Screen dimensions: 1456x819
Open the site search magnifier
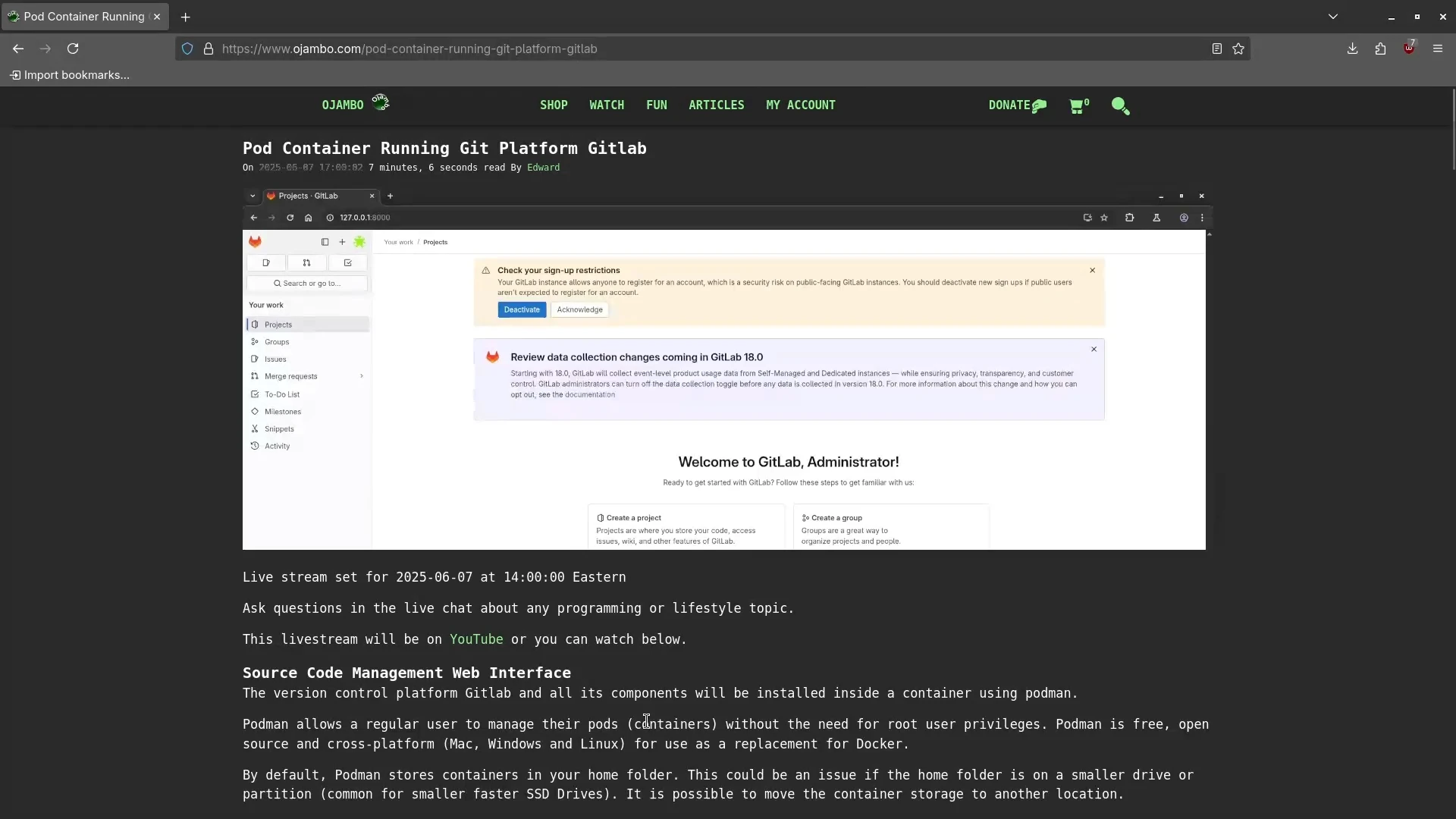(x=1120, y=106)
